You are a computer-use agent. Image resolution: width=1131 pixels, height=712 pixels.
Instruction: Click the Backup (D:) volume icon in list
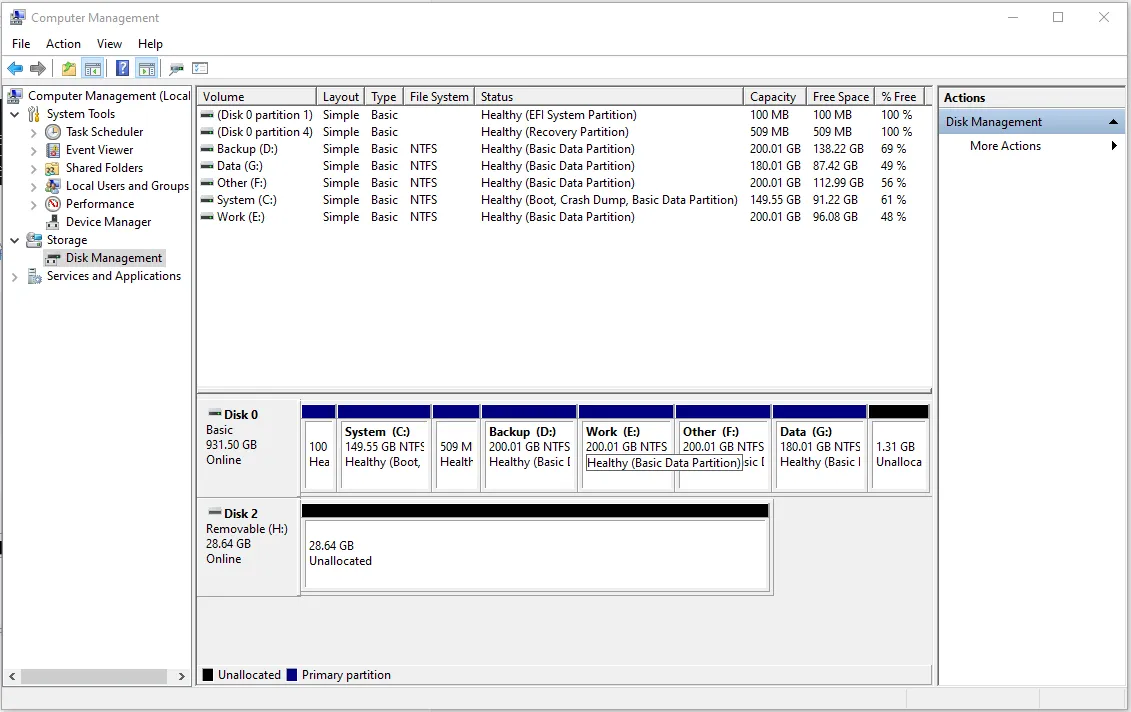coord(207,149)
